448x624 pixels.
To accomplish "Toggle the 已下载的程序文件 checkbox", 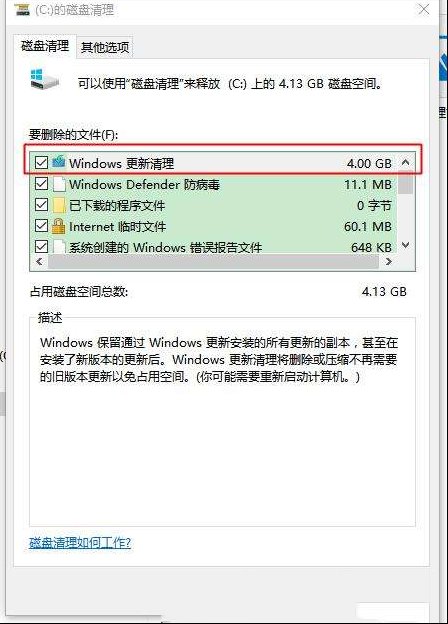I will pyautogui.click(x=41, y=205).
